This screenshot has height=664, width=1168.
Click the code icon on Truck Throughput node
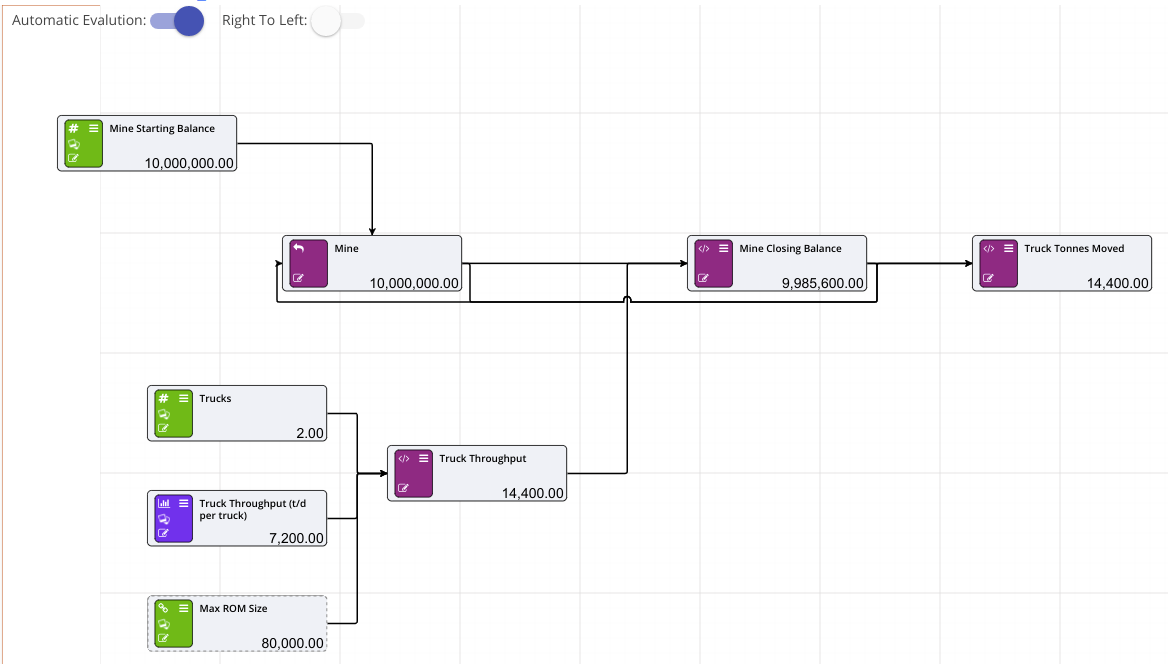[x=403, y=458]
